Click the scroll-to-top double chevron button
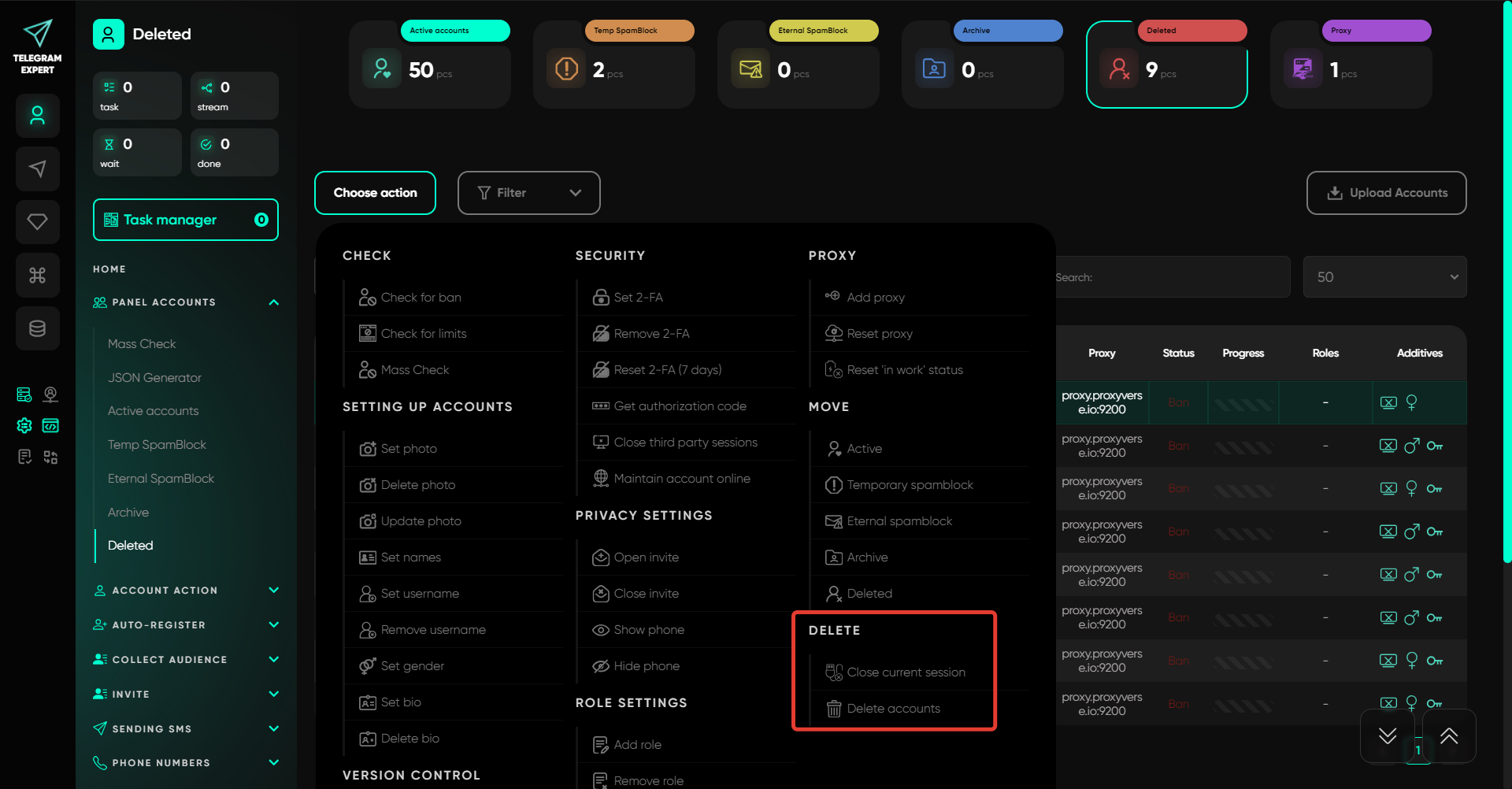 (1449, 736)
